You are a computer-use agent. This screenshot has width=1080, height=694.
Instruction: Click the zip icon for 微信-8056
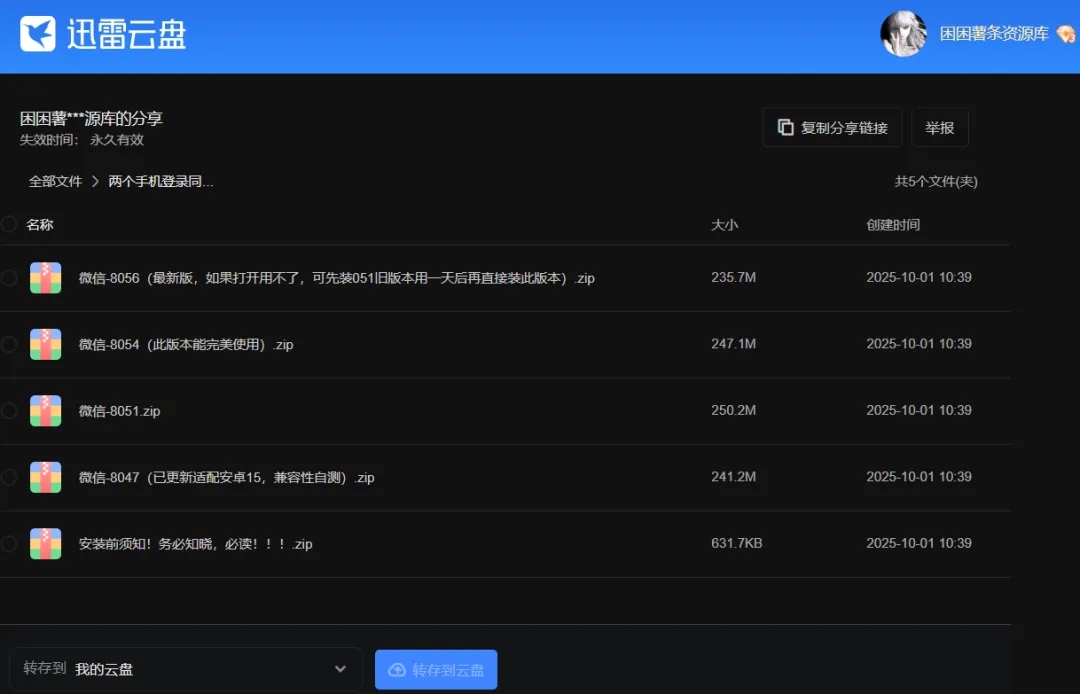[45, 278]
